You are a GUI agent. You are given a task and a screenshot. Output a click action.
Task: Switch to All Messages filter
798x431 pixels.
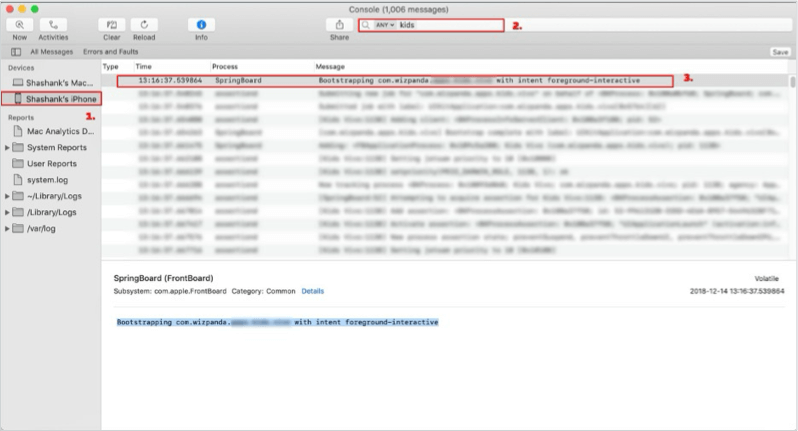click(51, 52)
